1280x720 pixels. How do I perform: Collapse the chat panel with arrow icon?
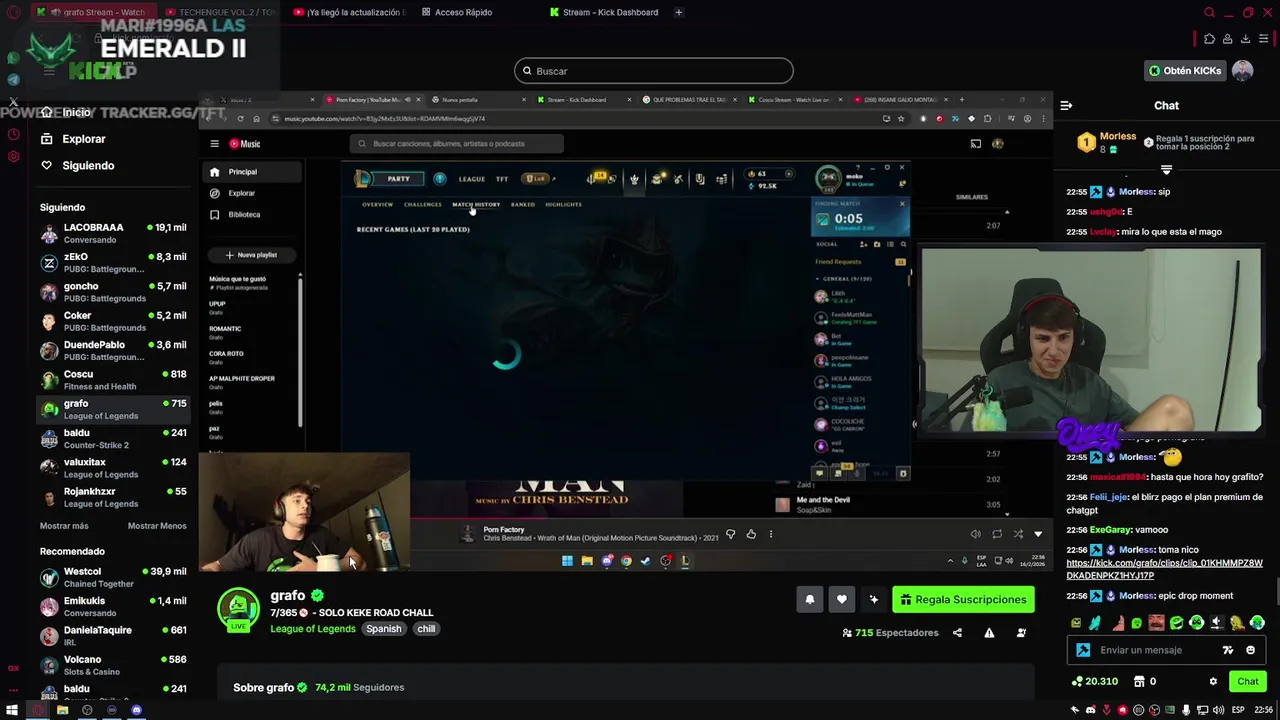coord(1066,105)
